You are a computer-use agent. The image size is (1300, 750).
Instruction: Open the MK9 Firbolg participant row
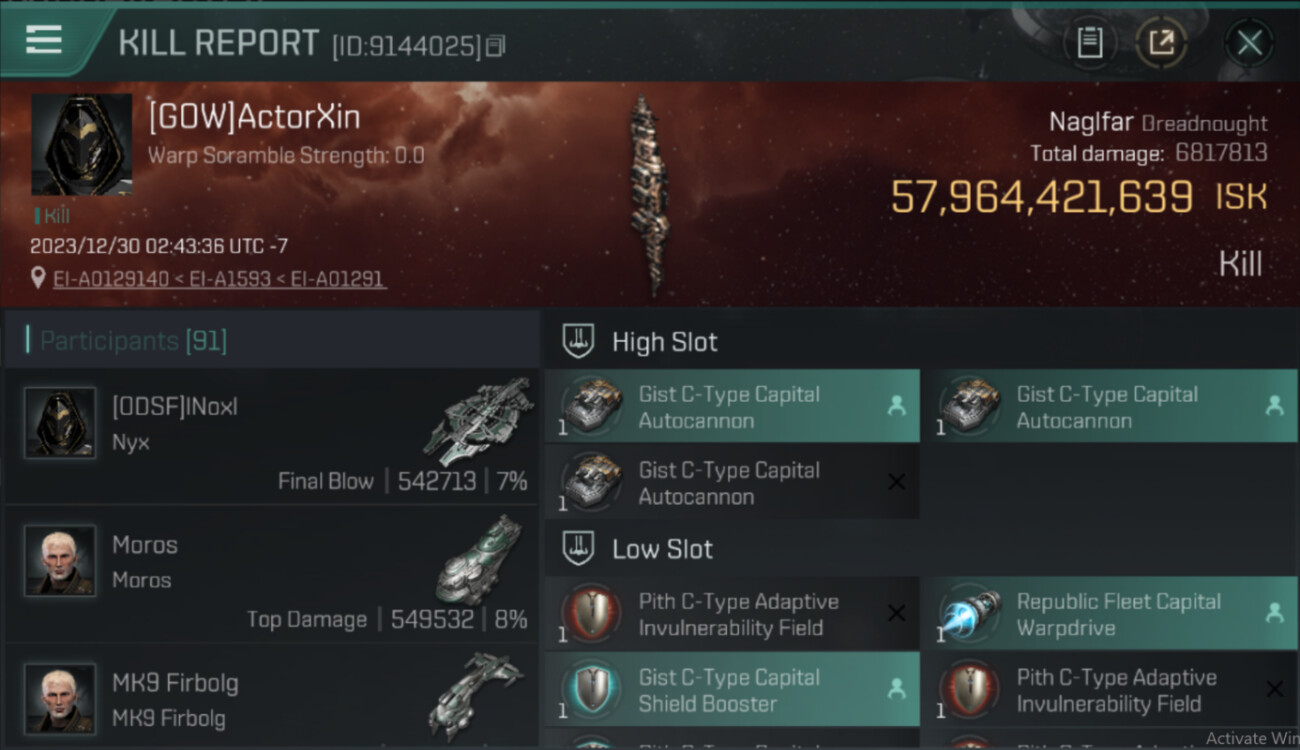tap(271, 698)
